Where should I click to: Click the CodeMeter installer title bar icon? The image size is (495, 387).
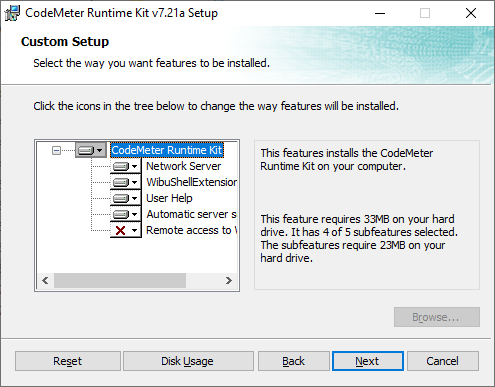click(x=12, y=13)
